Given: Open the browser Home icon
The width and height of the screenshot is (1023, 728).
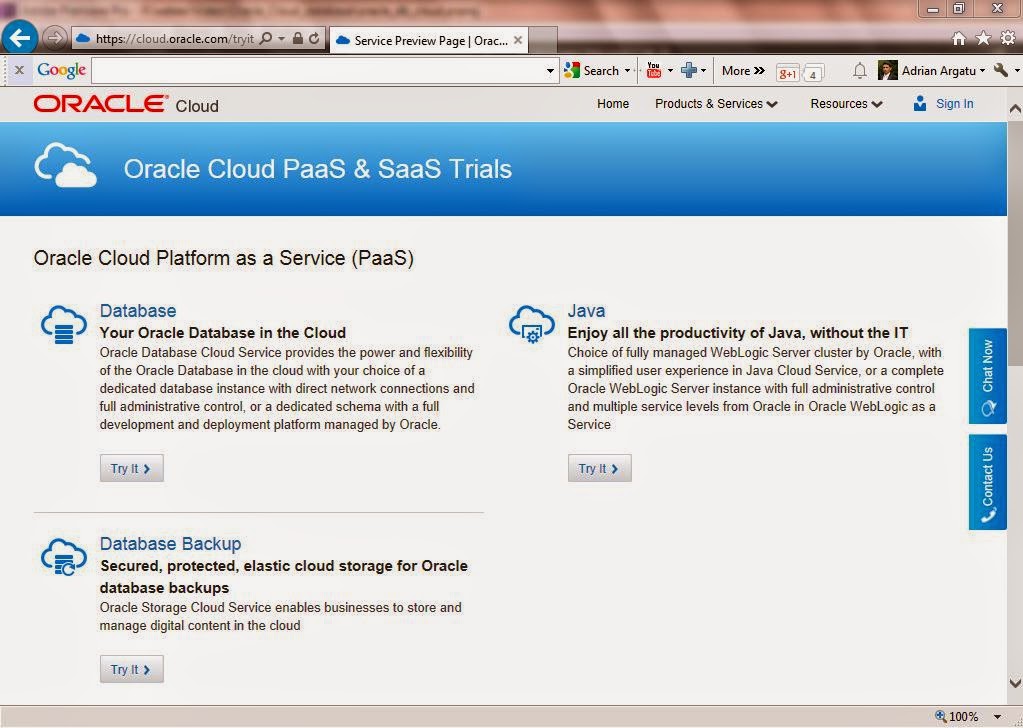Looking at the screenshot, I should click(x=958, y=38).
